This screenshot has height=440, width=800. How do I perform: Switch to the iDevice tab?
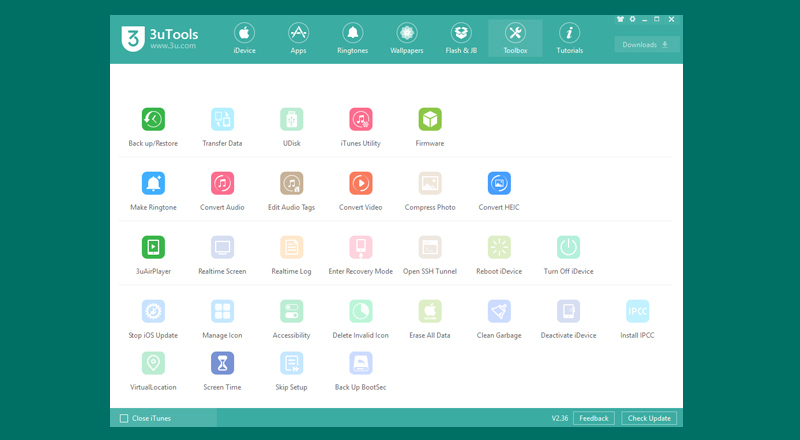(244, 38)
